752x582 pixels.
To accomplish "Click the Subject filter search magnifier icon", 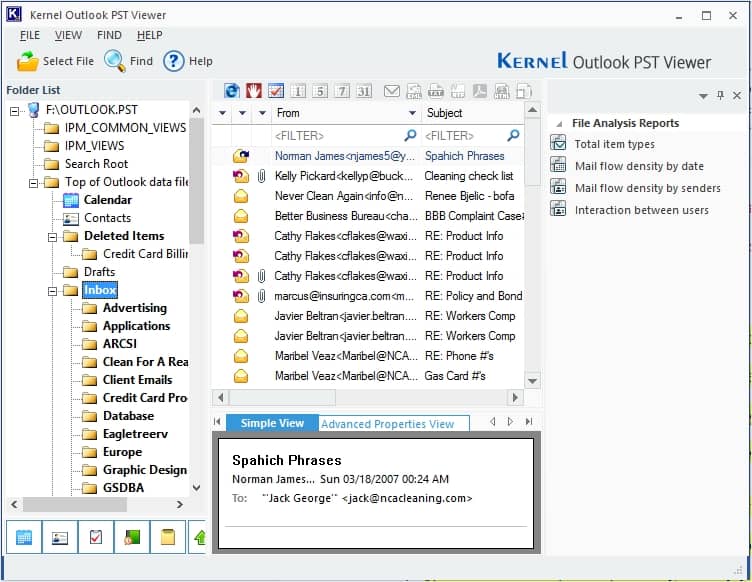I will click(513, 136).
